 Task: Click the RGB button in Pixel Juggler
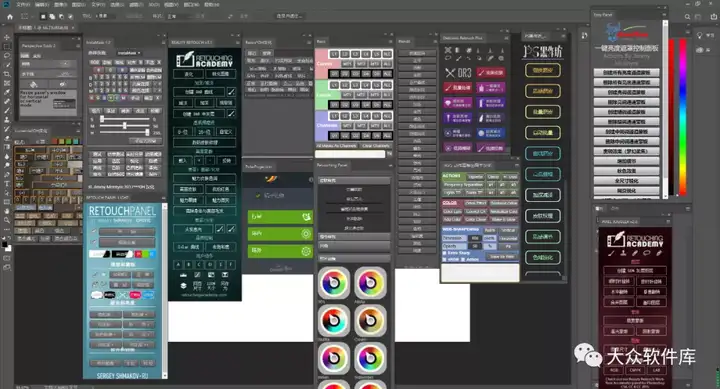[614, 370]
